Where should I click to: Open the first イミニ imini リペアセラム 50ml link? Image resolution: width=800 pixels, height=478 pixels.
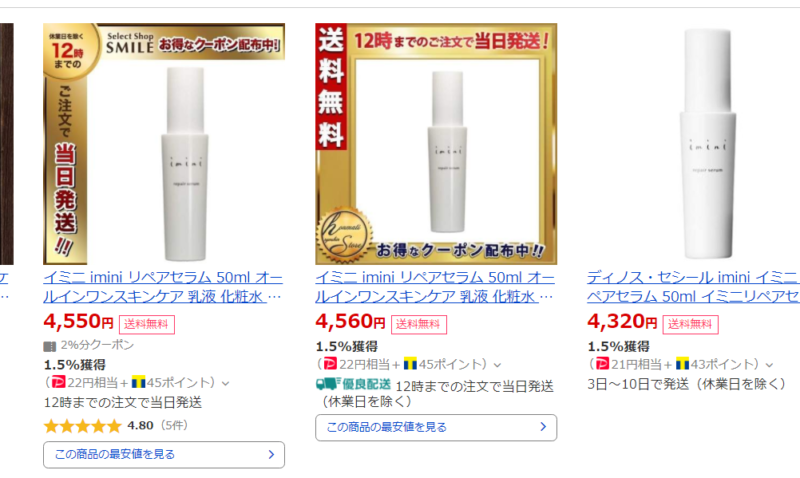click(x=163, y=287)
